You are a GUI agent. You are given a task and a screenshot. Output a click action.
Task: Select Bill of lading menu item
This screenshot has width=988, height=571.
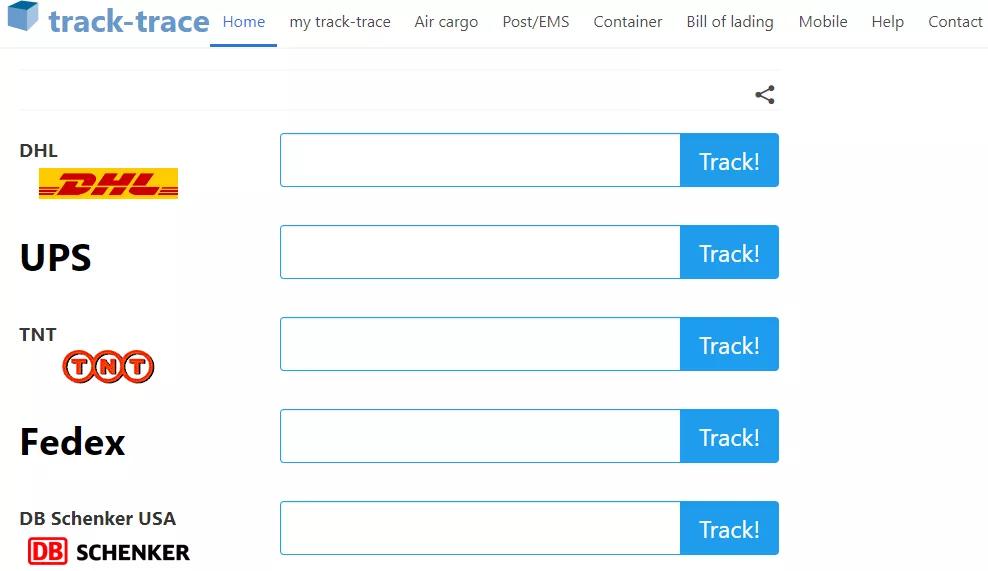pos(730,22)
